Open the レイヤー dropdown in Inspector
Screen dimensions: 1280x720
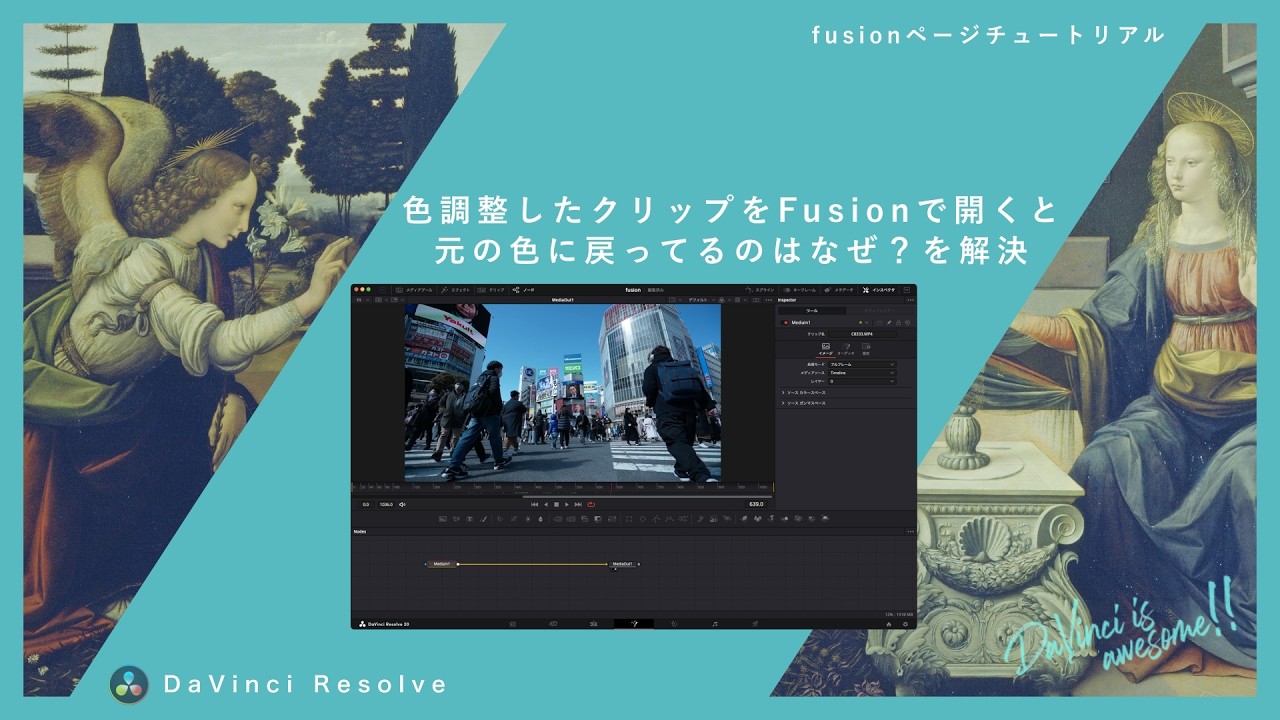point(862,381)
